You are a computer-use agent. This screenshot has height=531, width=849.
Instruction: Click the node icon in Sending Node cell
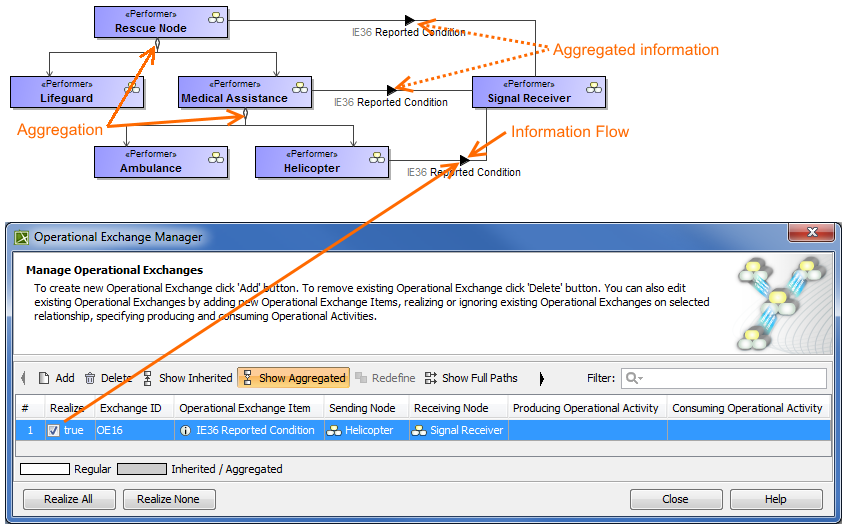pyautogui.click(x=334, y=431)
